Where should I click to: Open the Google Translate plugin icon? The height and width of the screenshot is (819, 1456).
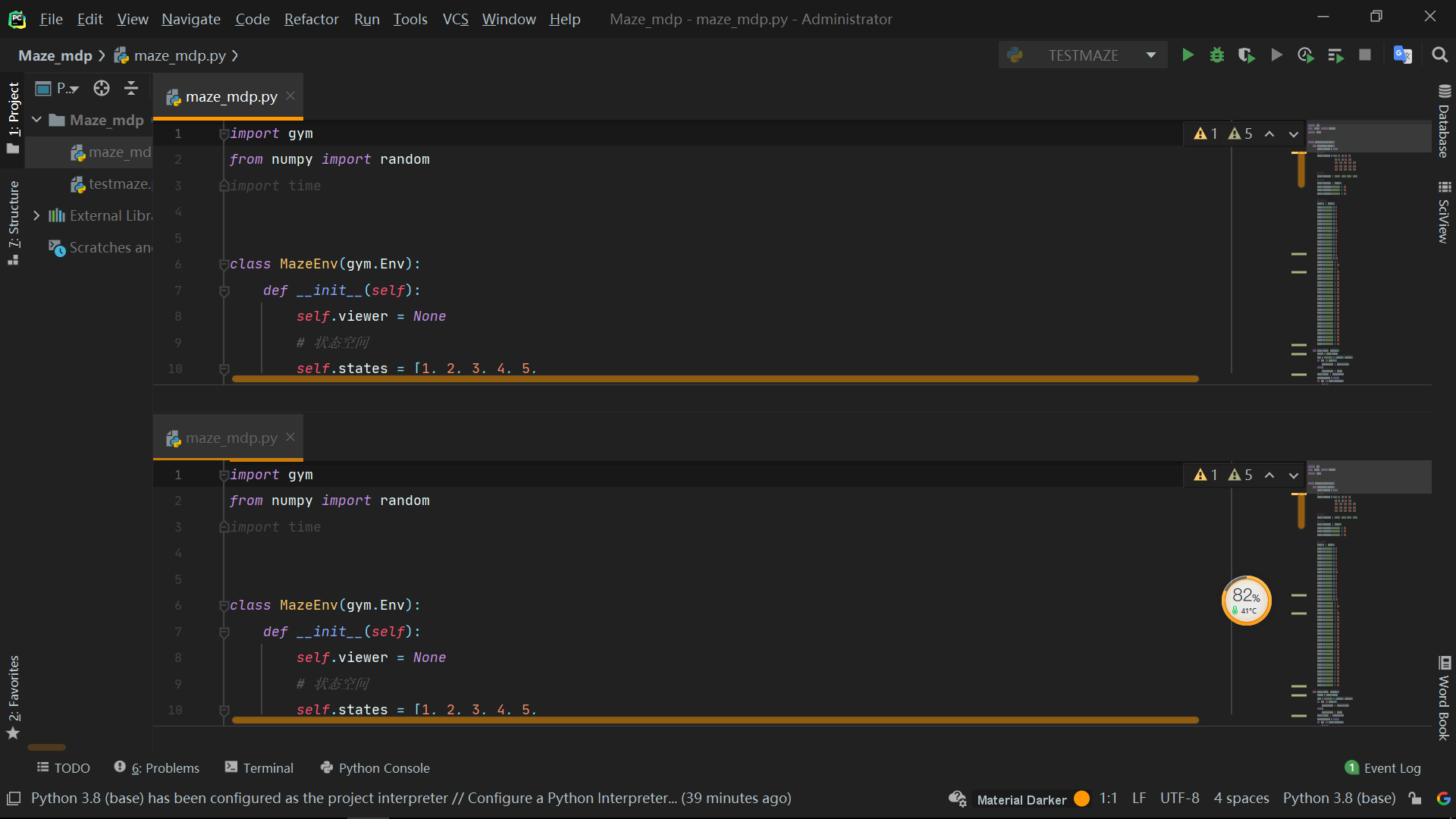tap(1402, 55)
